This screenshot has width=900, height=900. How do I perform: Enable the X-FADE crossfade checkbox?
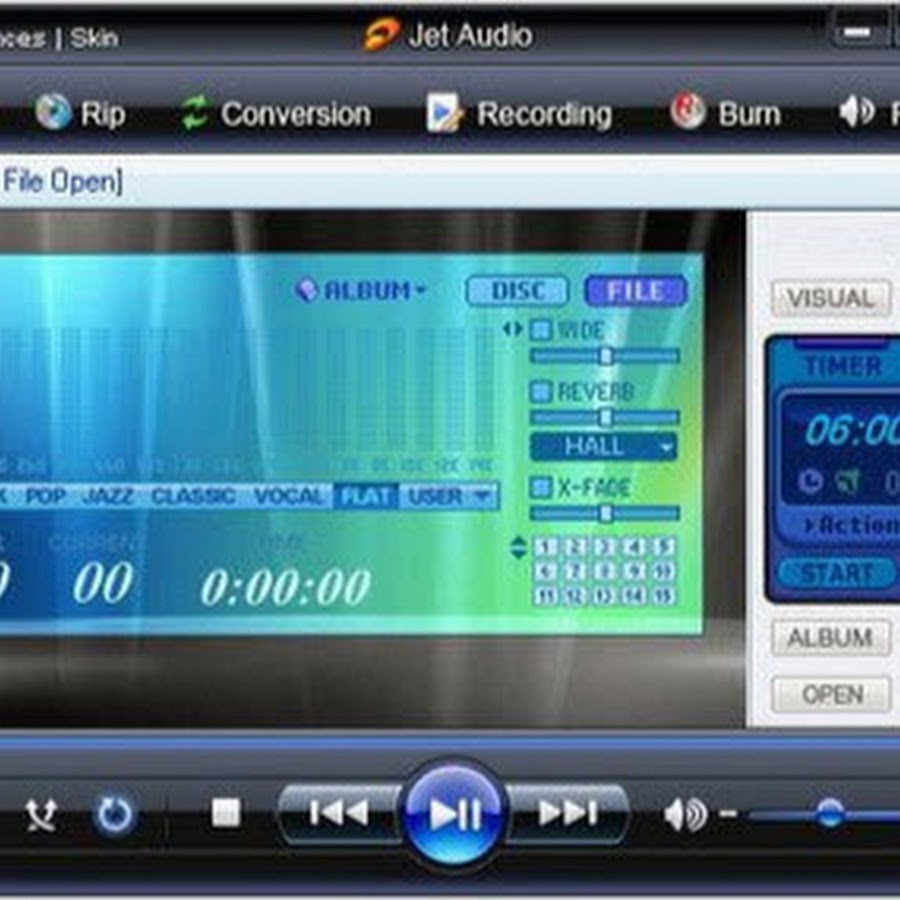click(x=541, y=487)
